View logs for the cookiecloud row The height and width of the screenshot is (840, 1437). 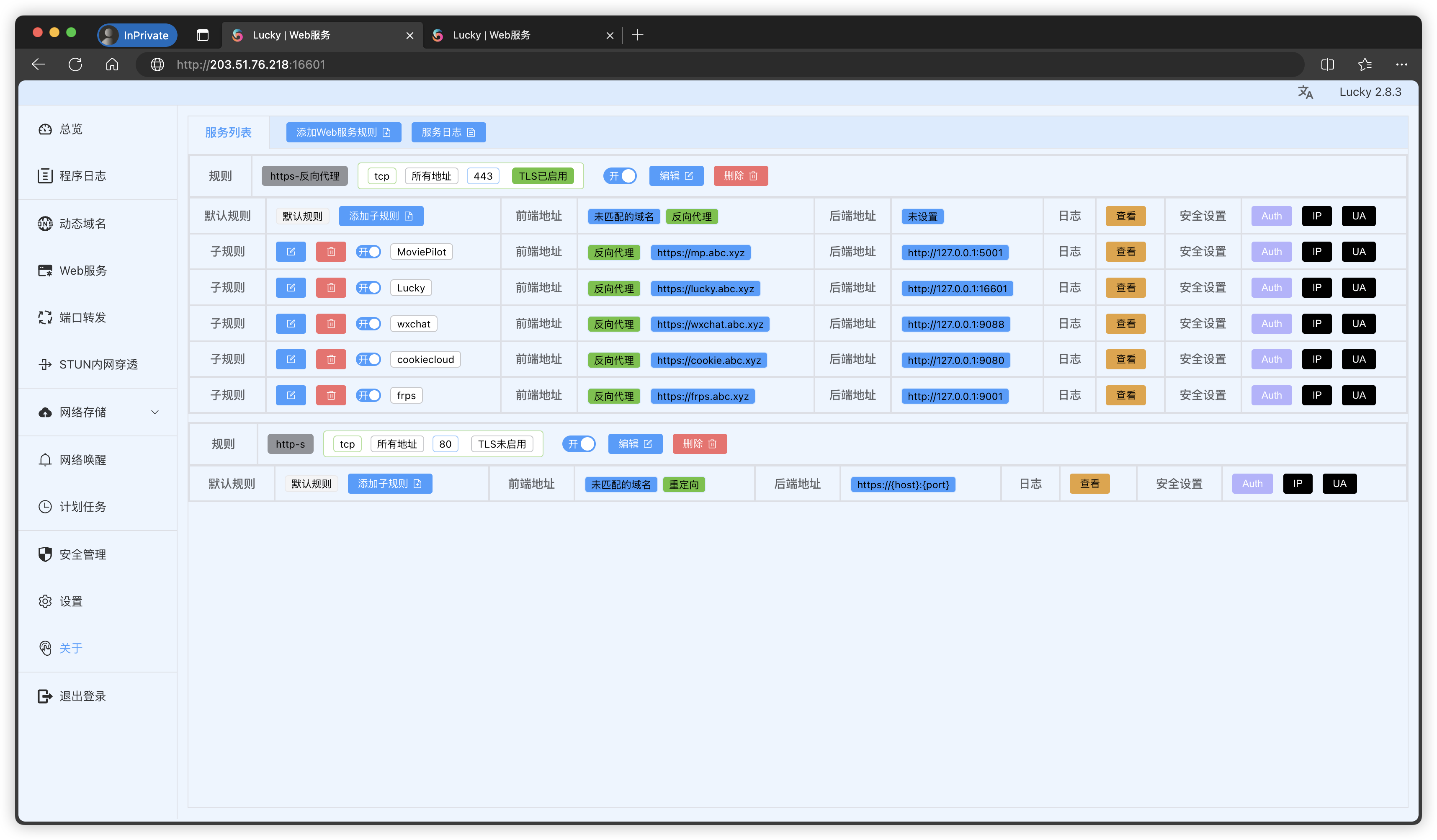point(1125,359)
